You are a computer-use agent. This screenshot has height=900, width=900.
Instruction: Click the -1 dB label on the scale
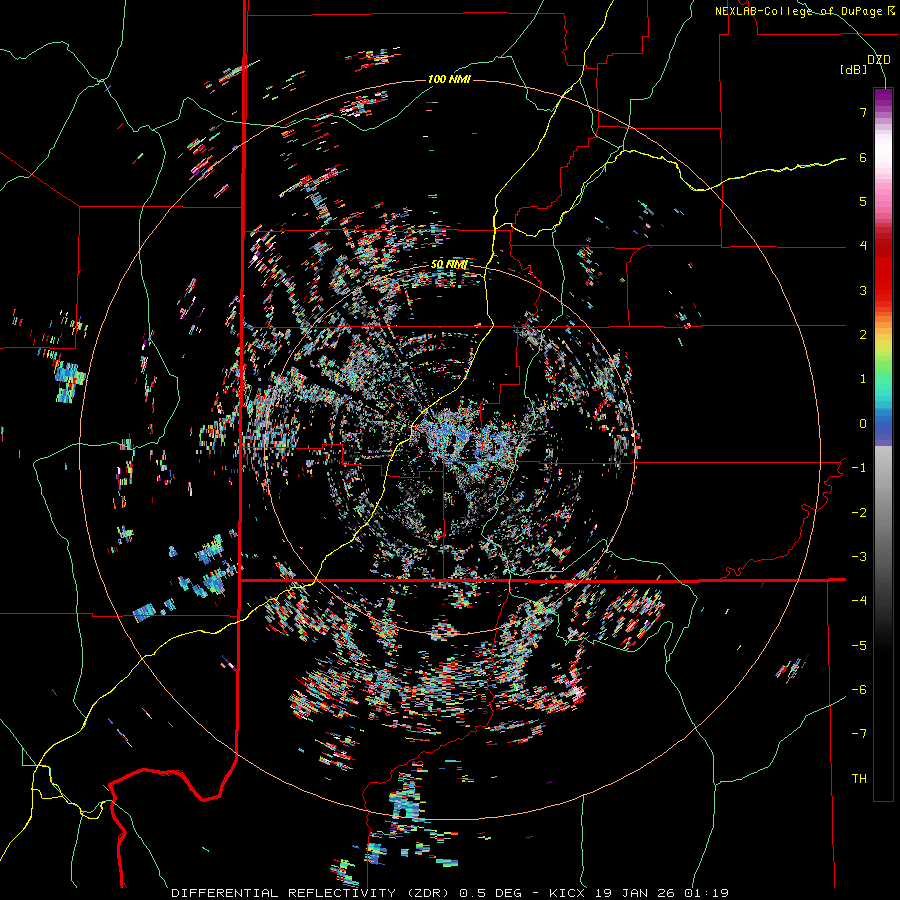[859, 468]
